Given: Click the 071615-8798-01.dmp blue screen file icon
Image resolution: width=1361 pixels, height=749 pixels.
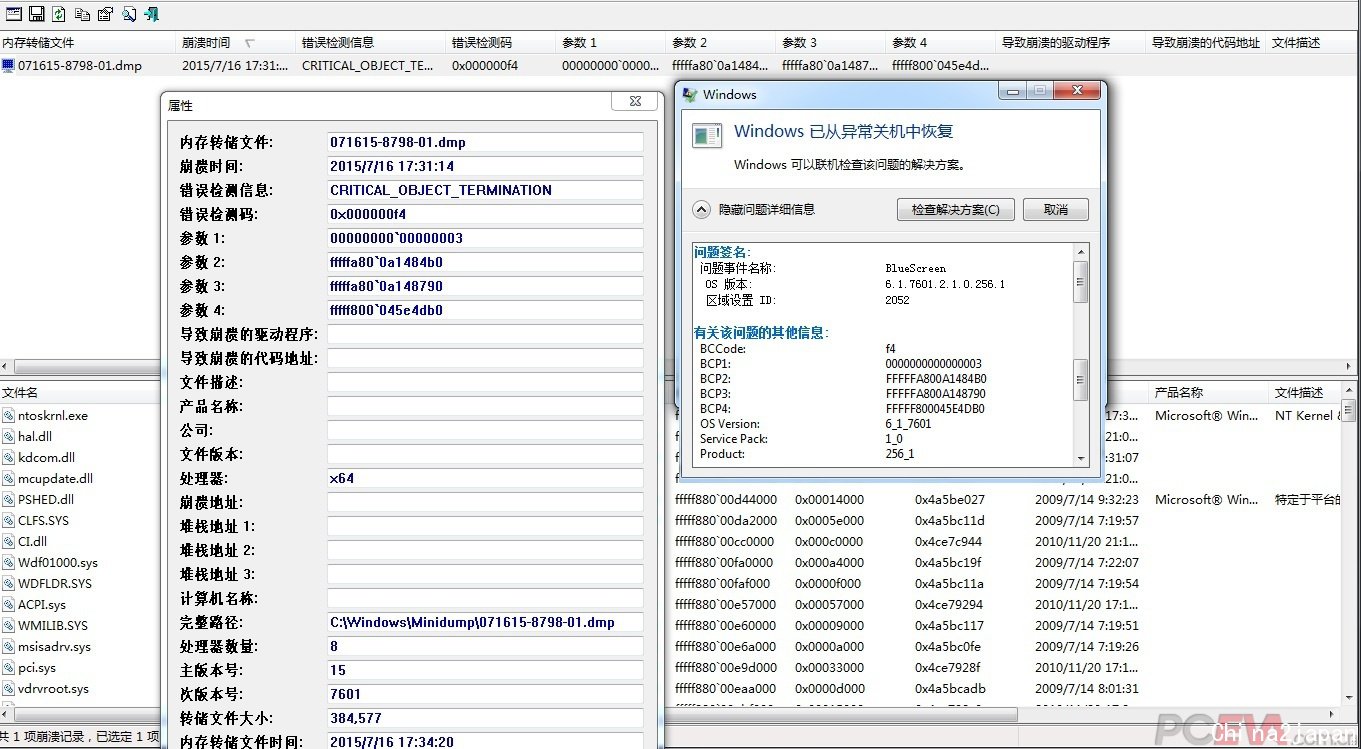Looking at the screenshot, I should (8, 66).
